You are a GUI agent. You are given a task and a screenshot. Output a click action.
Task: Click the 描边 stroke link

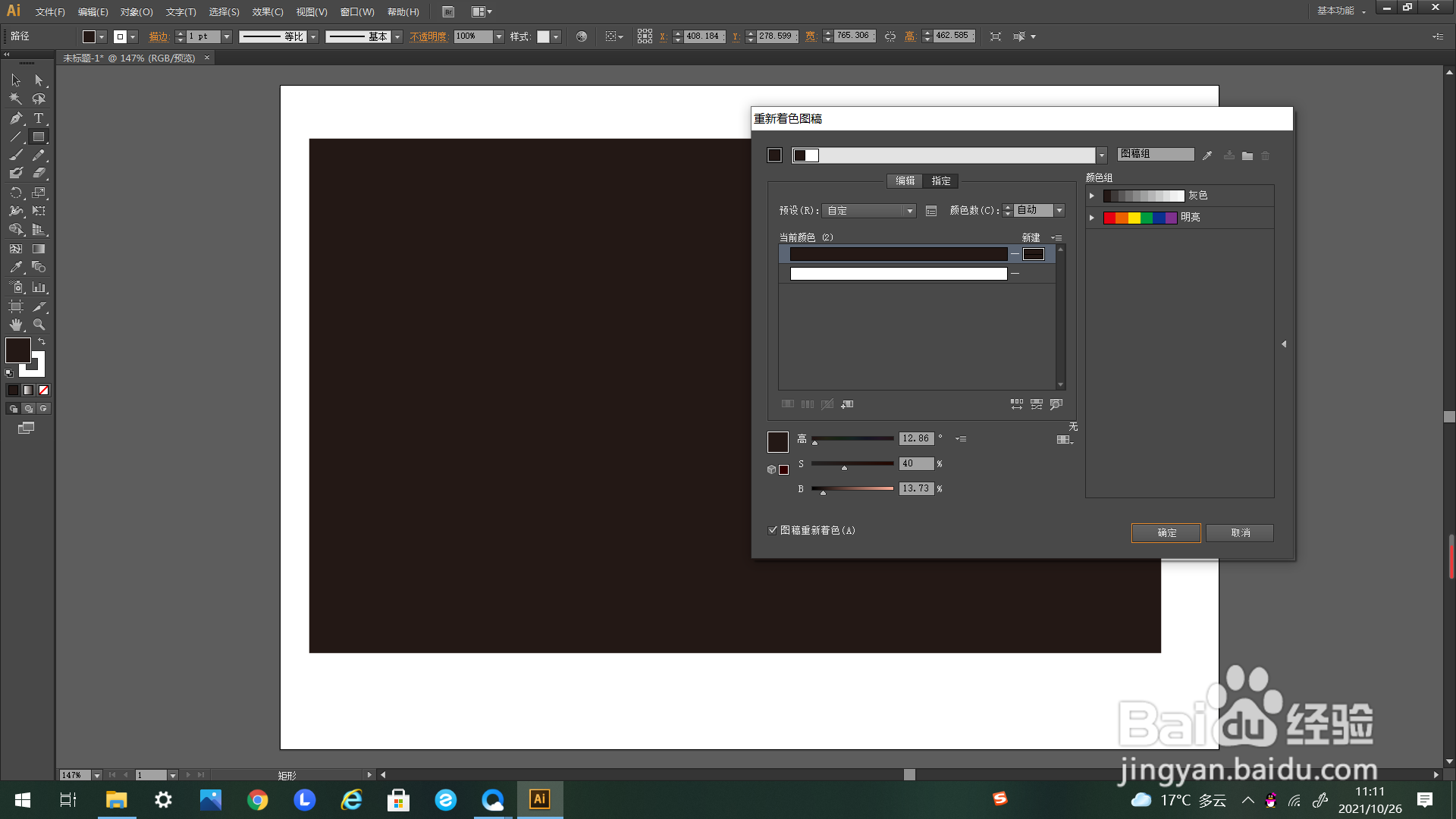[158, 36]
